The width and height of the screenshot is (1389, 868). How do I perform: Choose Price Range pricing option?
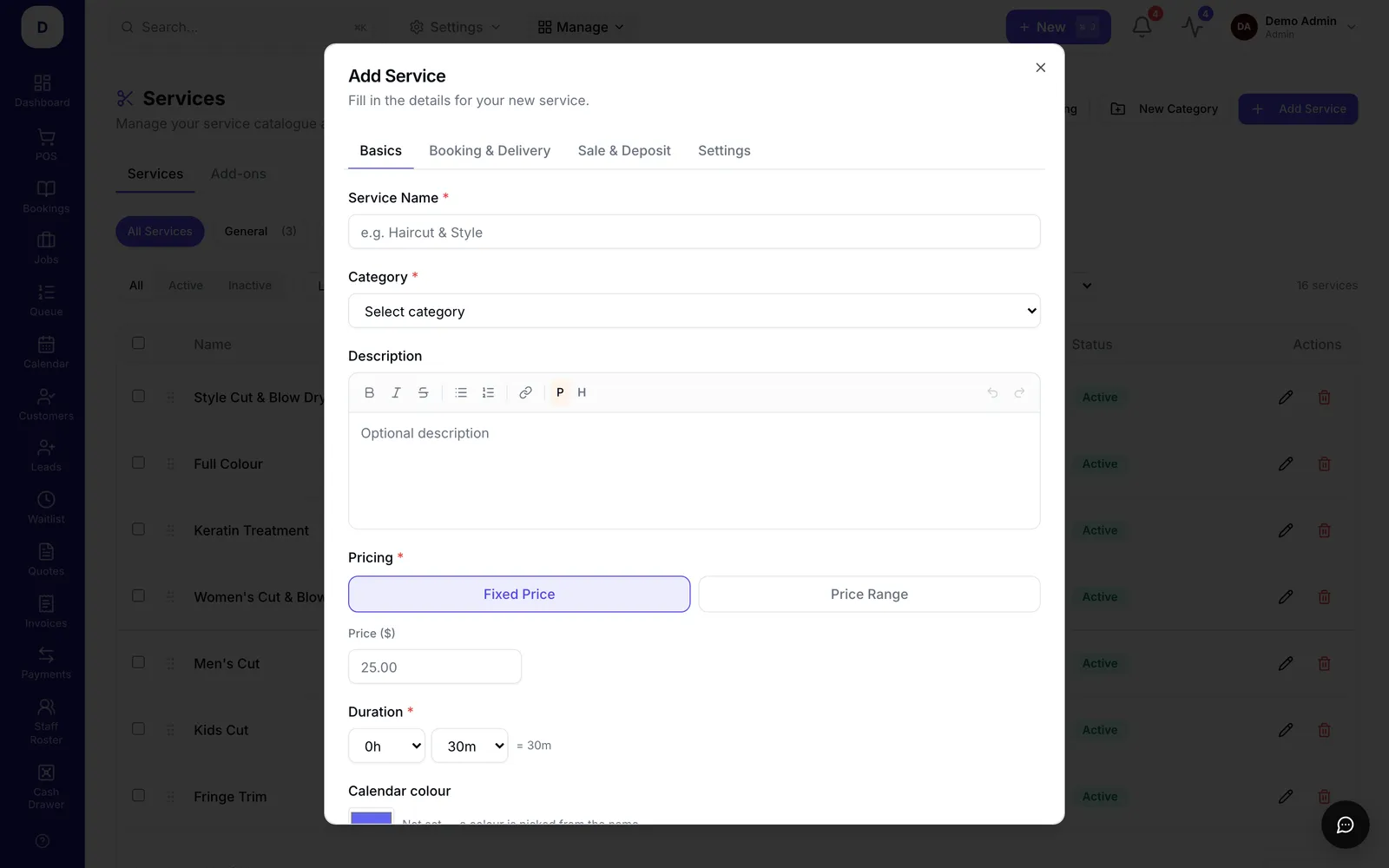(869, 594)
